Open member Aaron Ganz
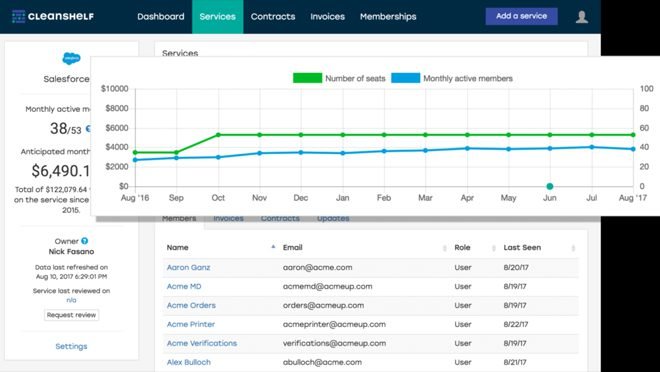The height and width of the screenshot is (372, 660). [188, 268]
